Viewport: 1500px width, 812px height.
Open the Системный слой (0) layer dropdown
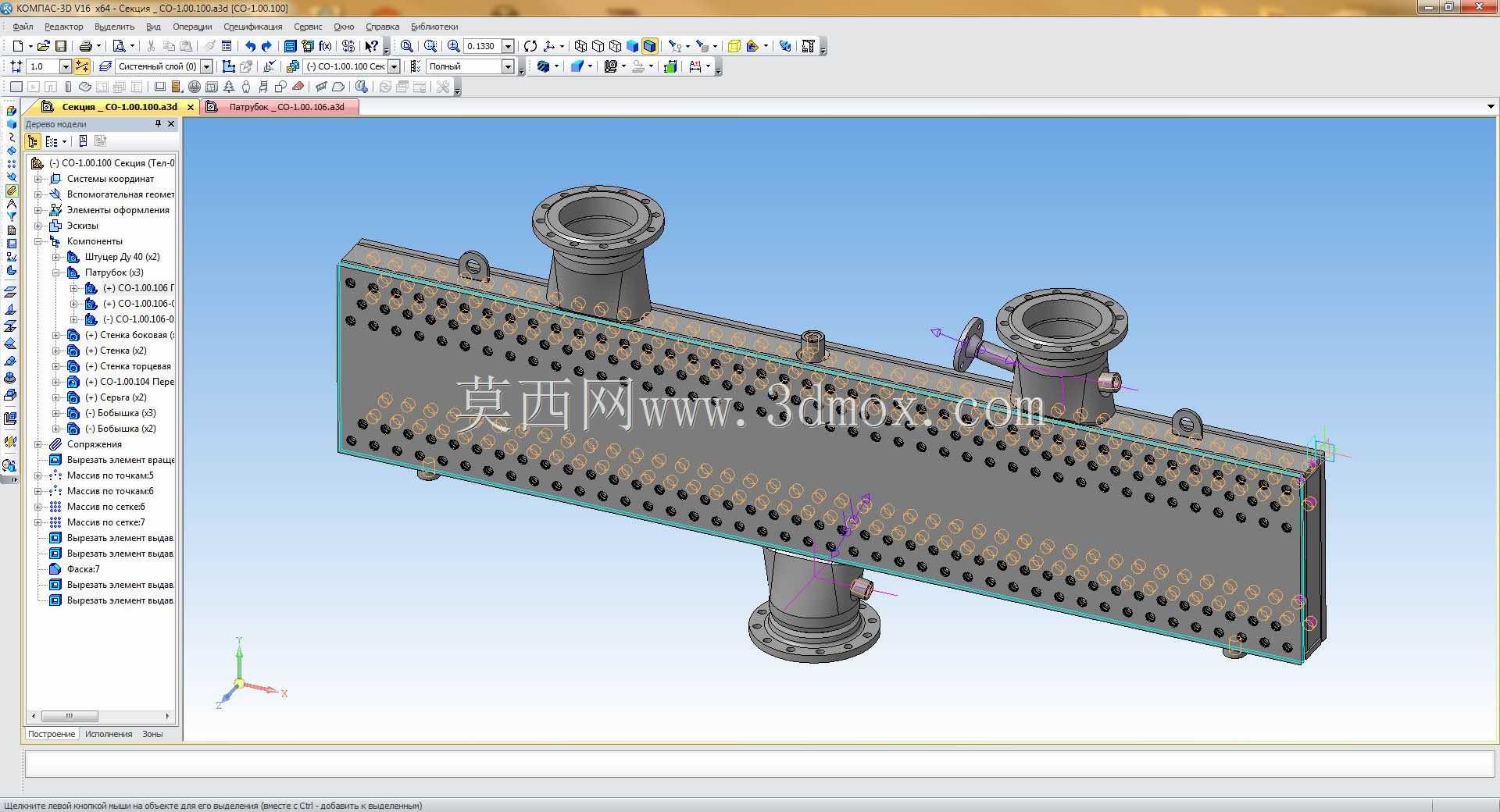207,66
